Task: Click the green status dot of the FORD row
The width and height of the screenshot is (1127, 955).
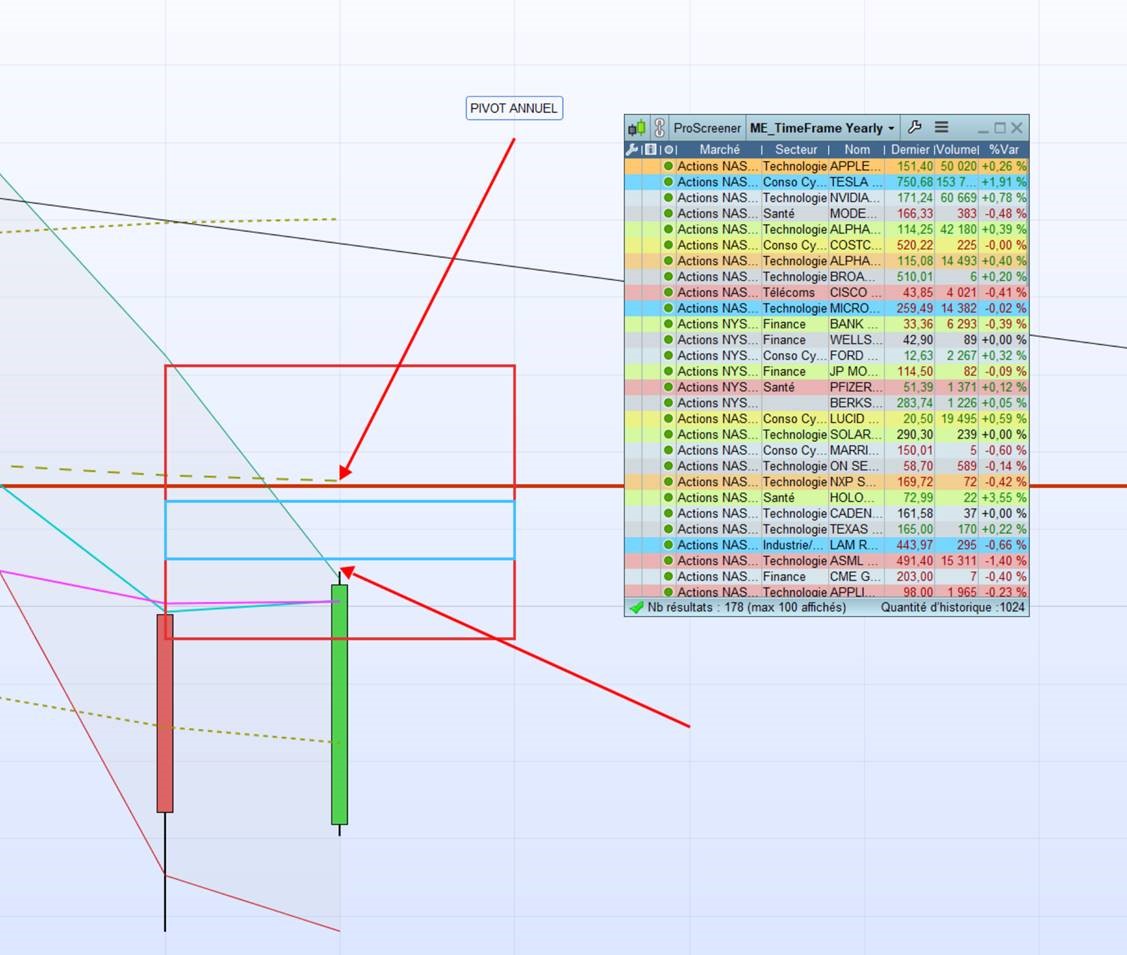Action: [x=668, y=355]
